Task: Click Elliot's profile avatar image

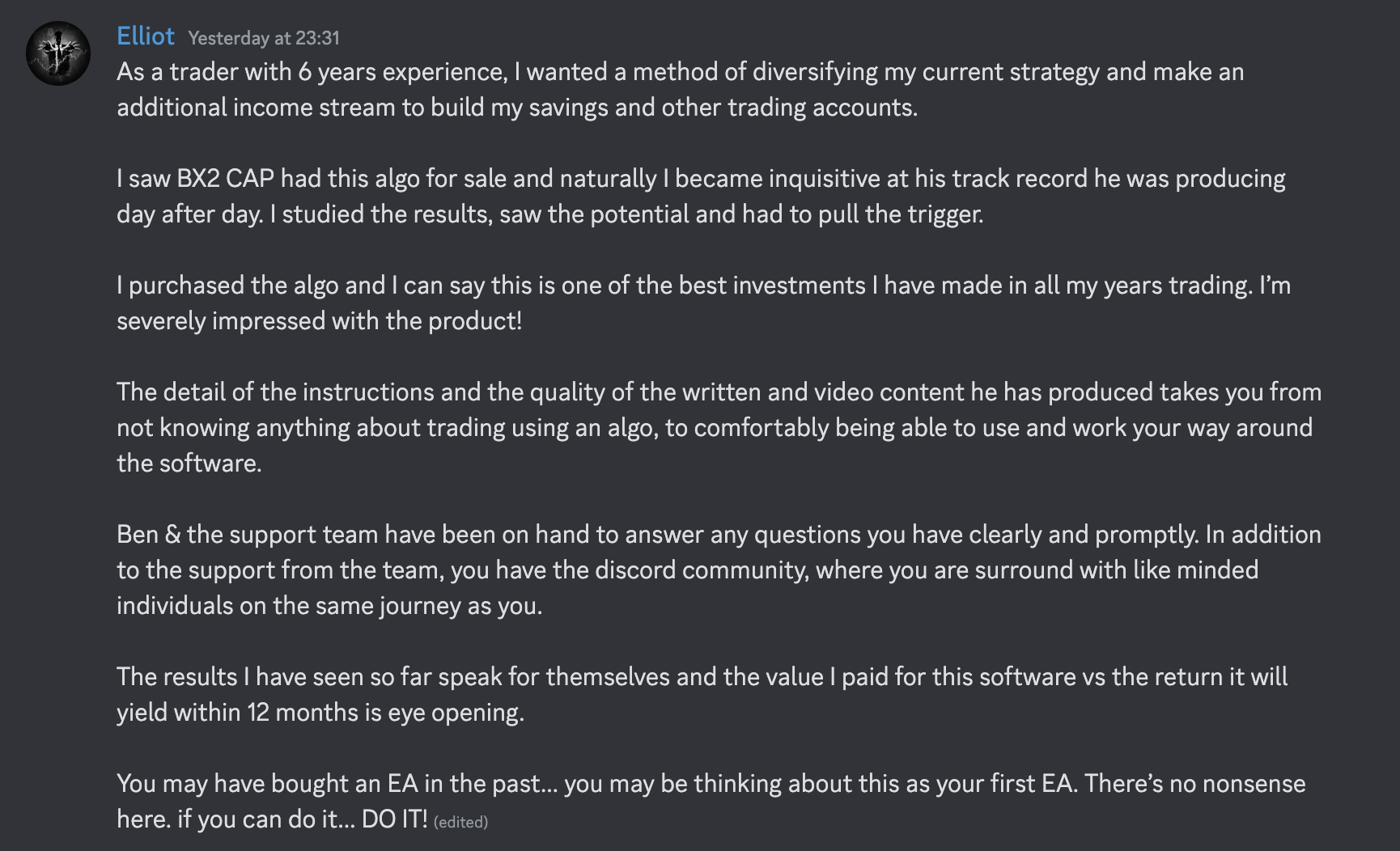Action: click(58, 53)
